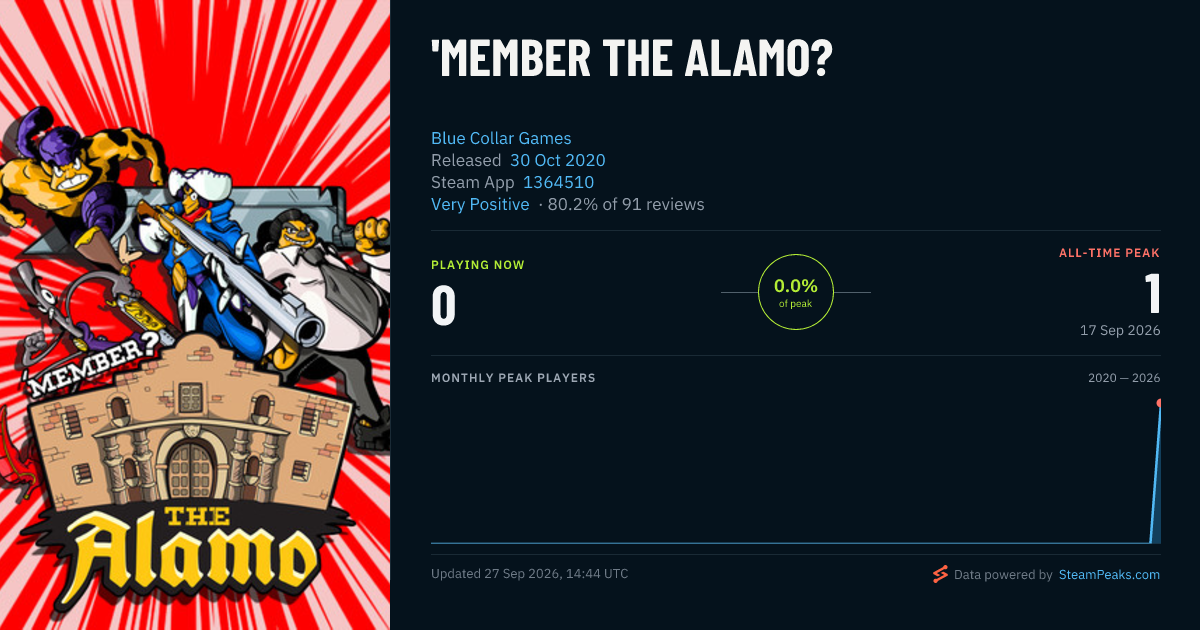The width and height of the screenshot is (1200, 630).
Task: Click the 0.0% of peak circle
Action: [x=796, y=292]
